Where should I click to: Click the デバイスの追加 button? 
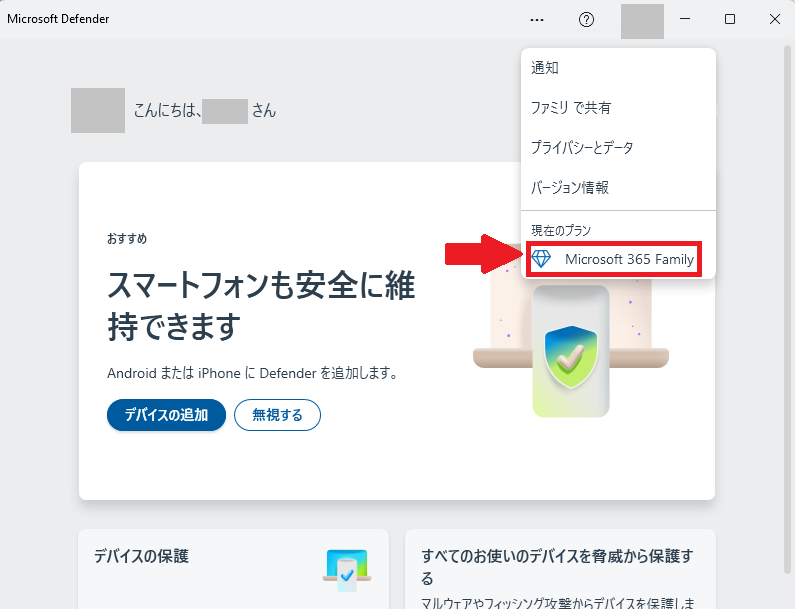(166, 415)
